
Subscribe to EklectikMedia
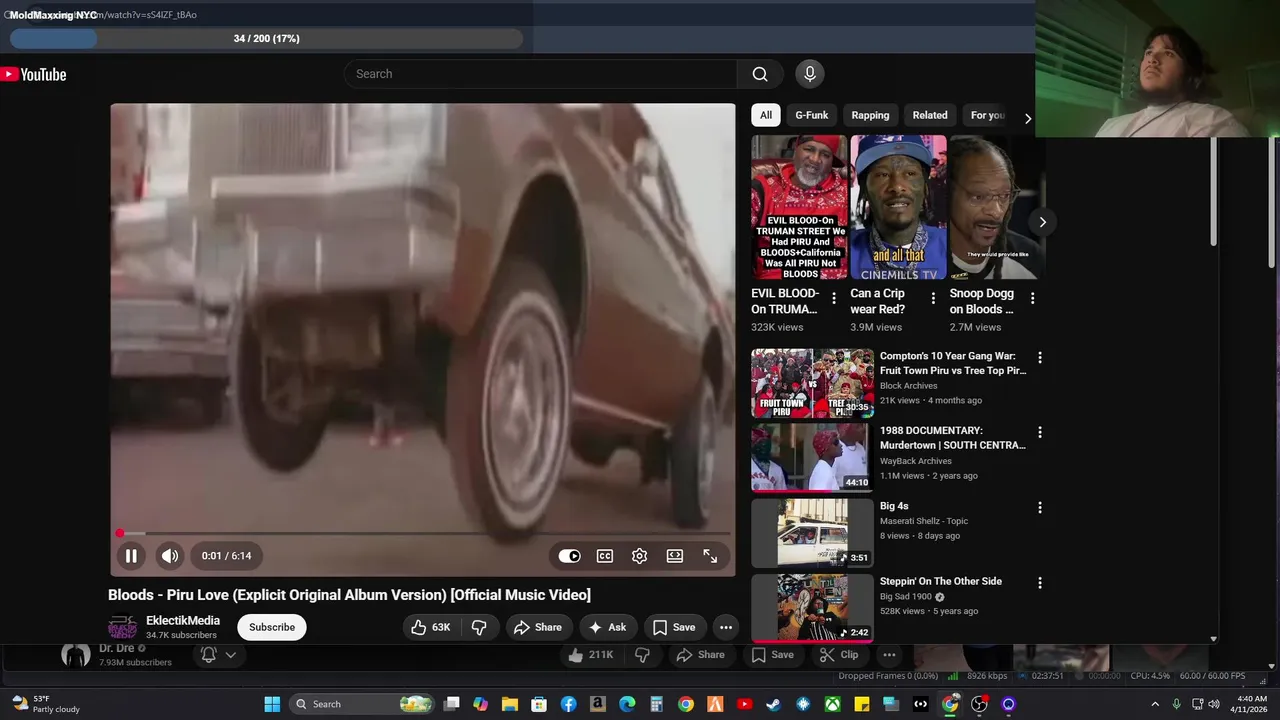272,627
